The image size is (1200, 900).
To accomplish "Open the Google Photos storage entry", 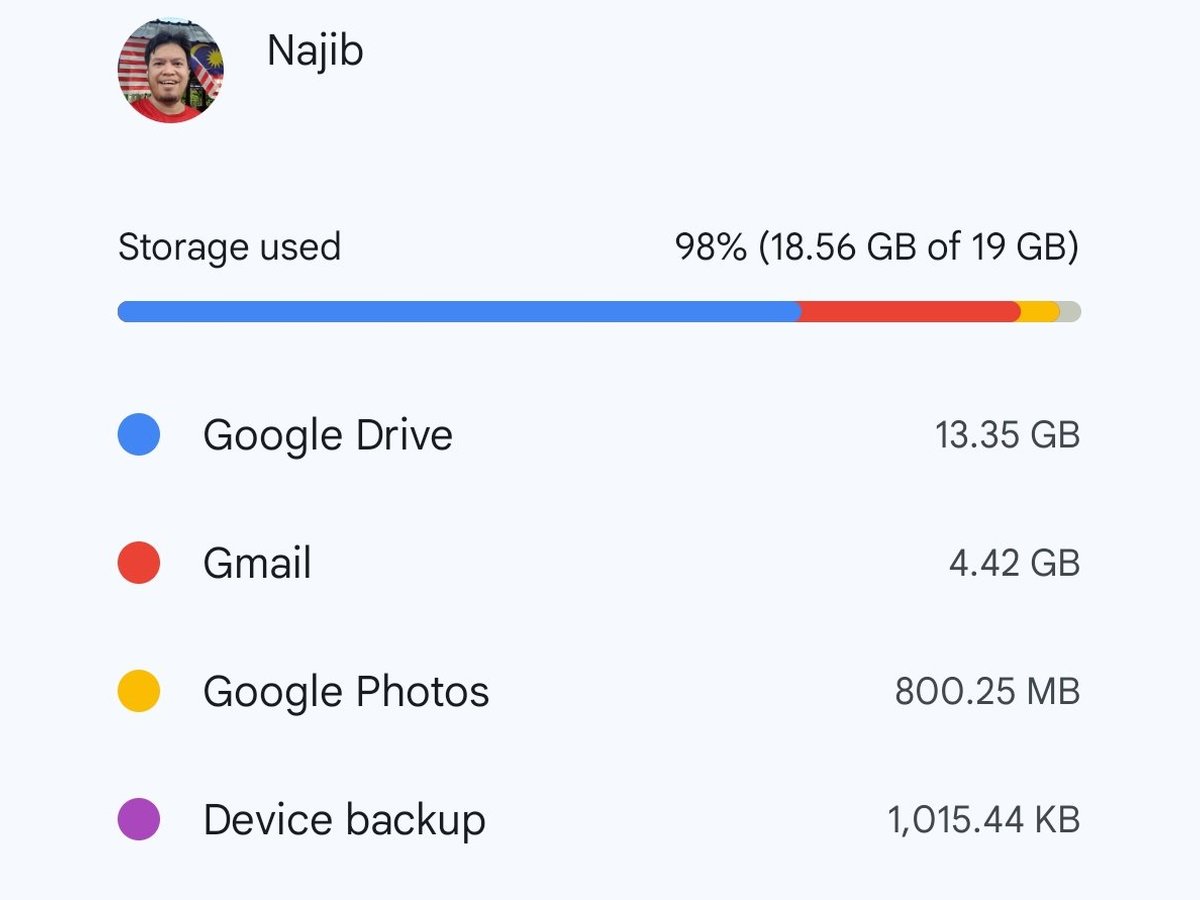I will click(599, 691).
